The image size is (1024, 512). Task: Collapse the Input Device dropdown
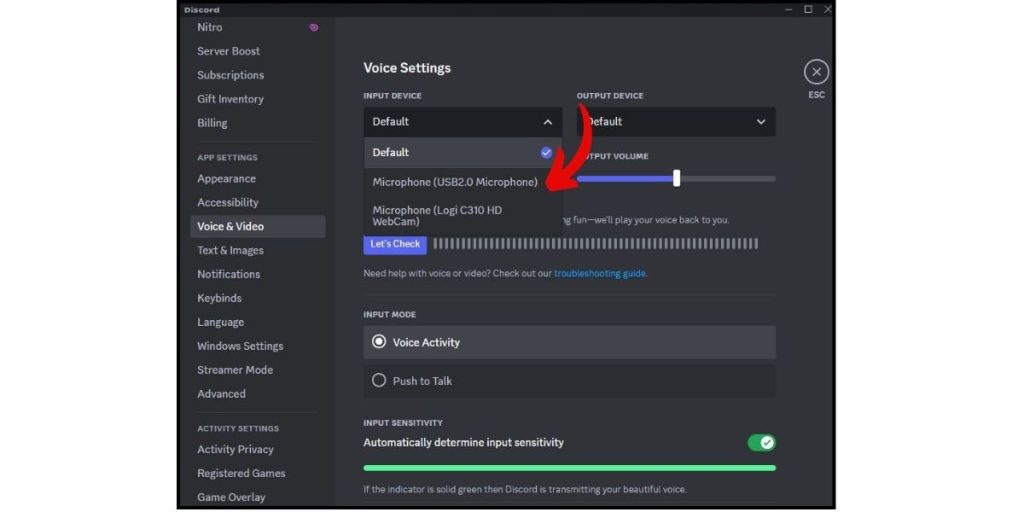(x=462, y=122)
